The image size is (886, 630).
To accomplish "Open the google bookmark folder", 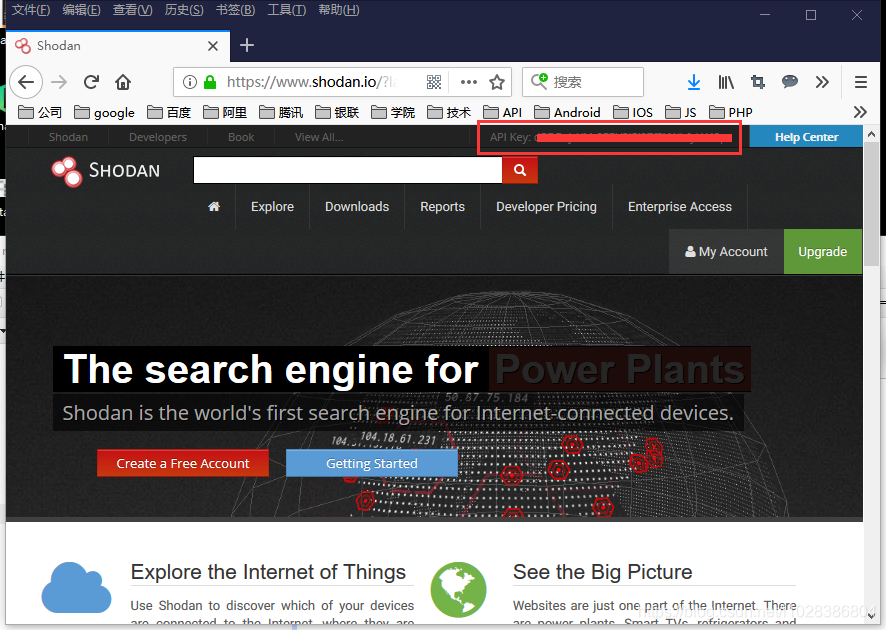I will pyautogui.click(x=105, y=112).
